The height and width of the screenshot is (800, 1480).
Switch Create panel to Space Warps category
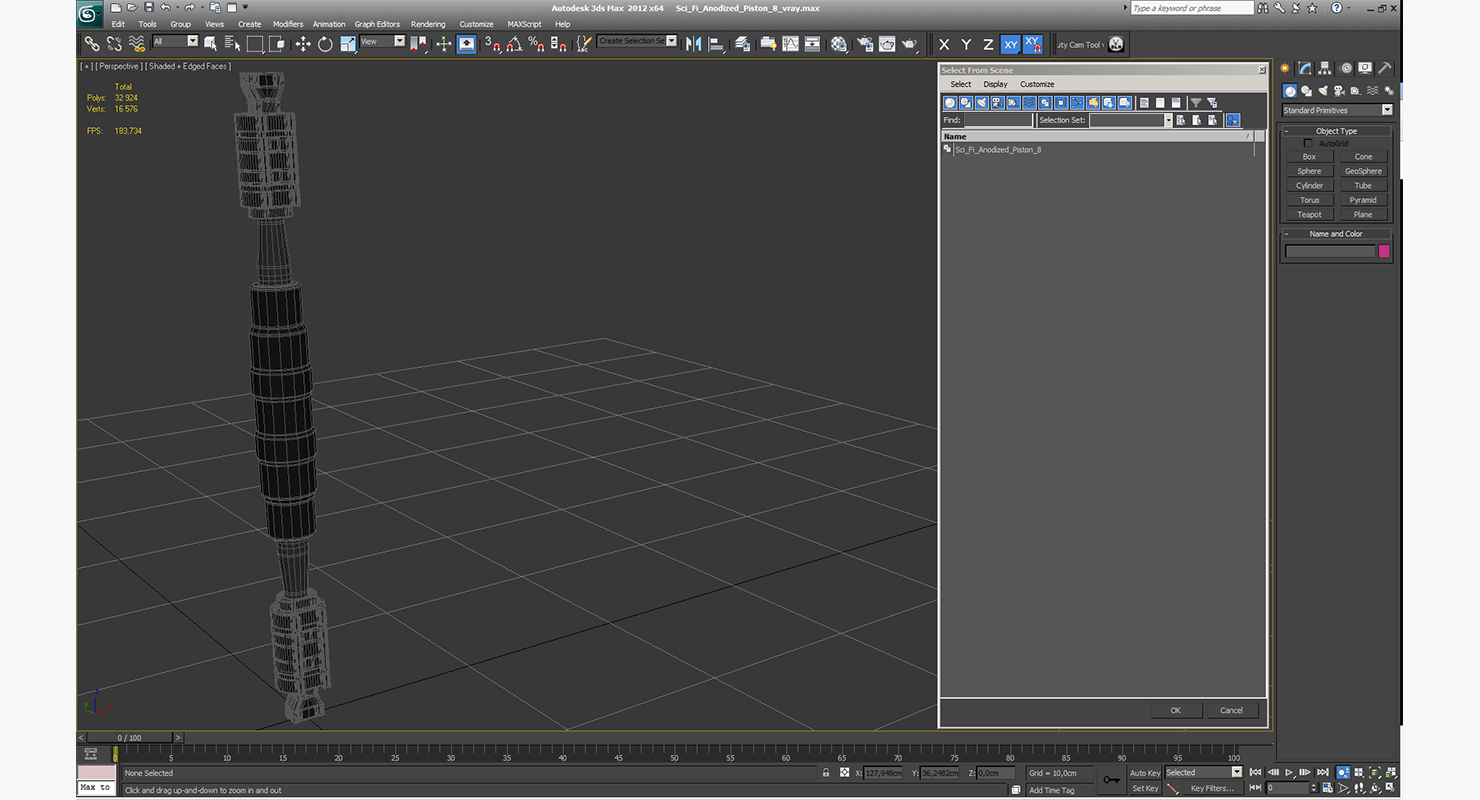1372,90
